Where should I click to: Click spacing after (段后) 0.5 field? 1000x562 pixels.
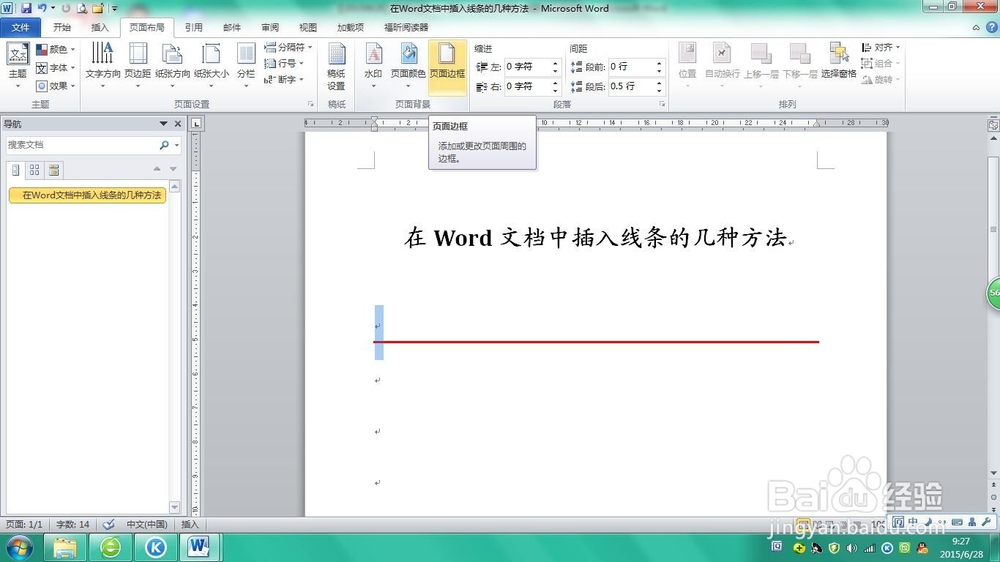[x=631, y=86]
